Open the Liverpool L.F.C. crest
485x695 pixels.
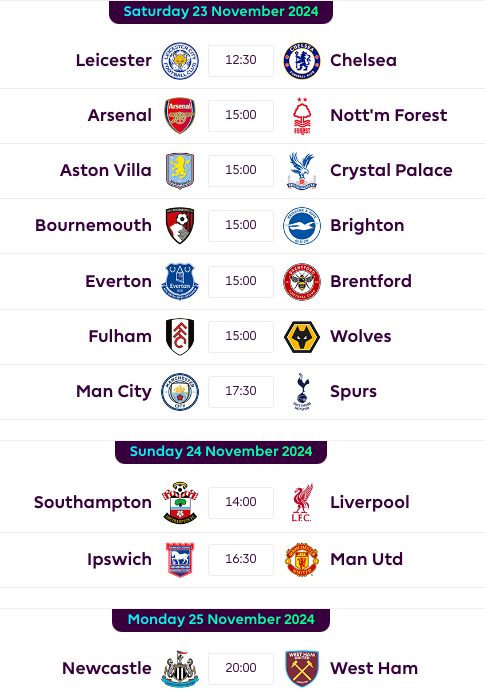(302, 502)
